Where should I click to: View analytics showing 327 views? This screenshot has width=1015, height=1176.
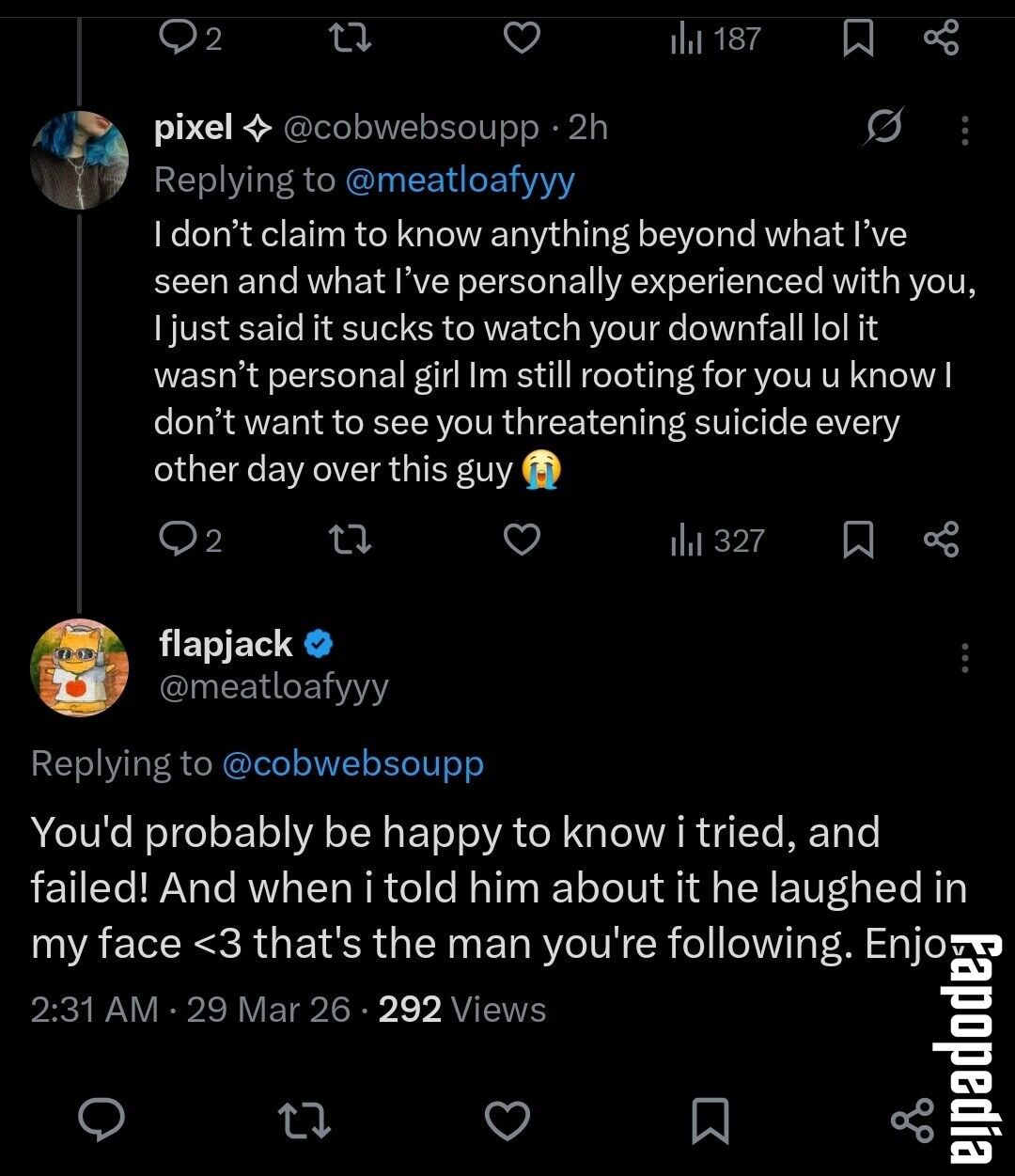coord(718,541)
